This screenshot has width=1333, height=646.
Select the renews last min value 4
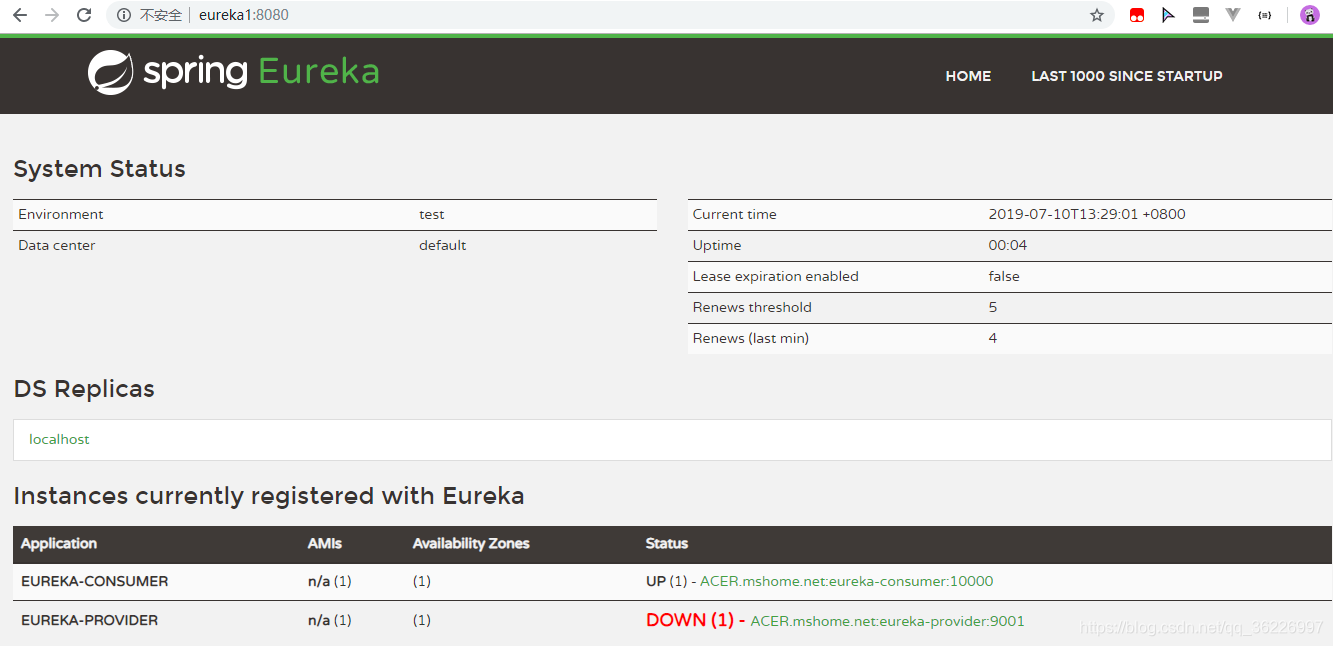click(993, 338)
